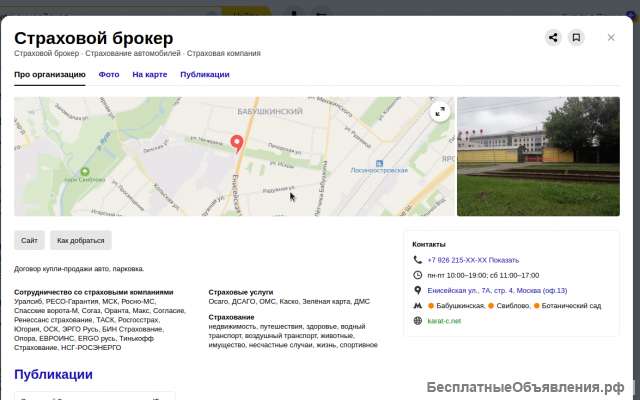
Task: Expand the map to fullscreen
Action: coord(440,111)
